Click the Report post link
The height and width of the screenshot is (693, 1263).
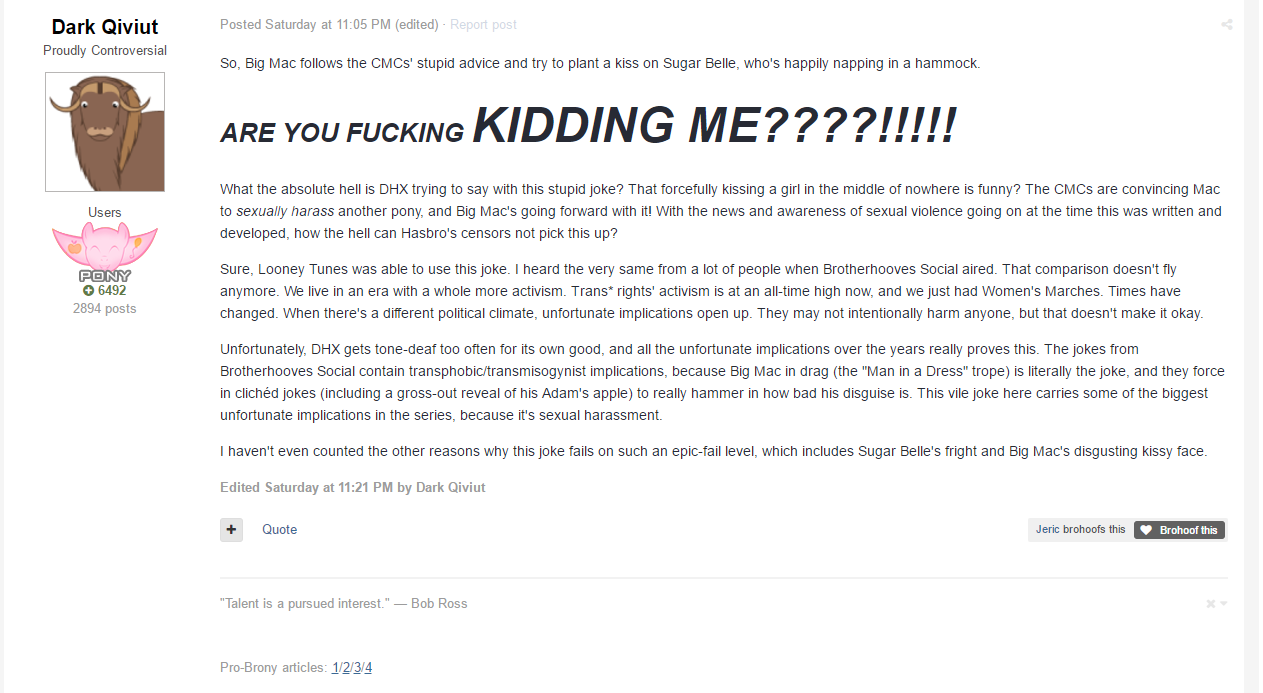tap(484, 24)
